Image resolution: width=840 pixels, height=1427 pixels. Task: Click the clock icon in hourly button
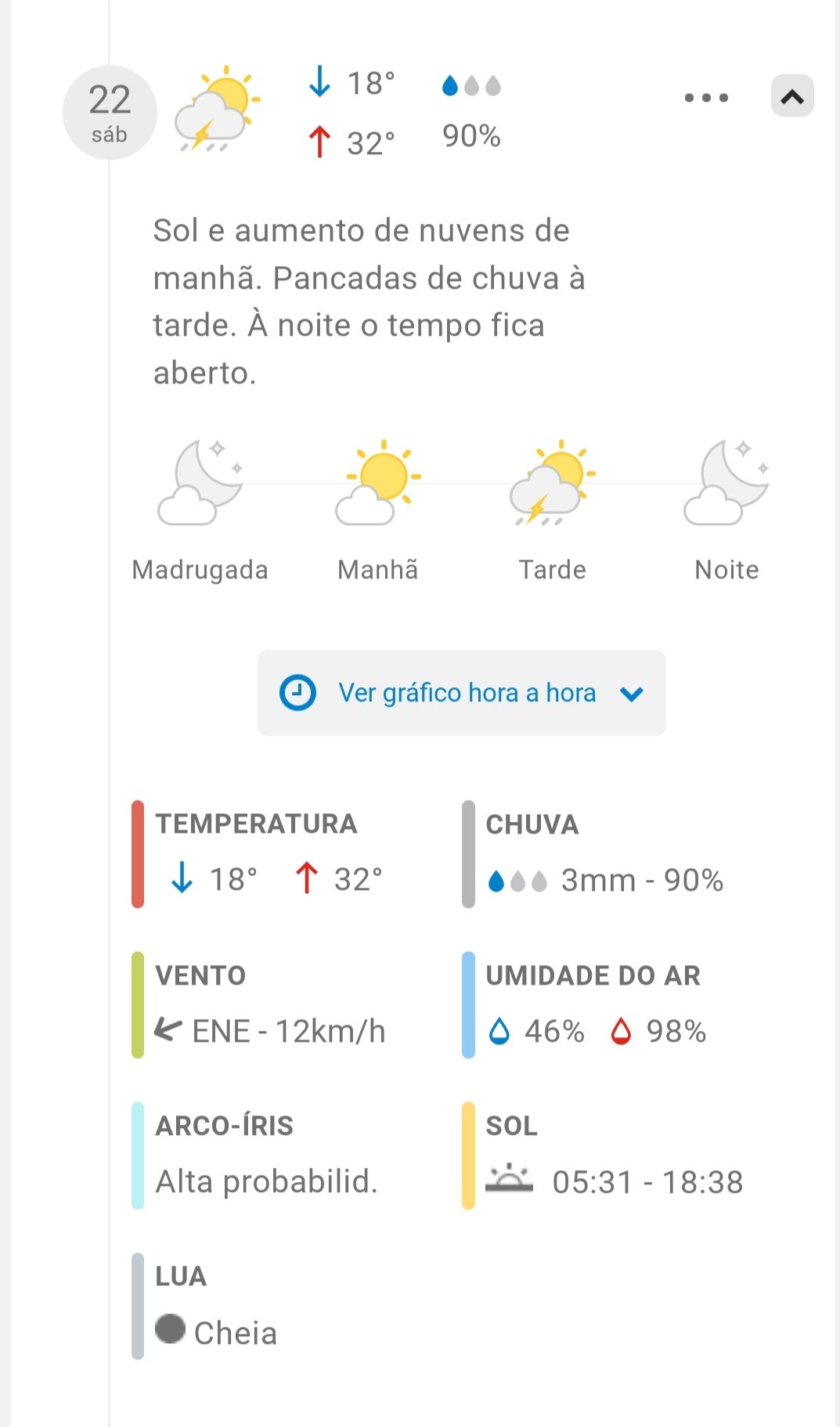click(x=297, y=693)
